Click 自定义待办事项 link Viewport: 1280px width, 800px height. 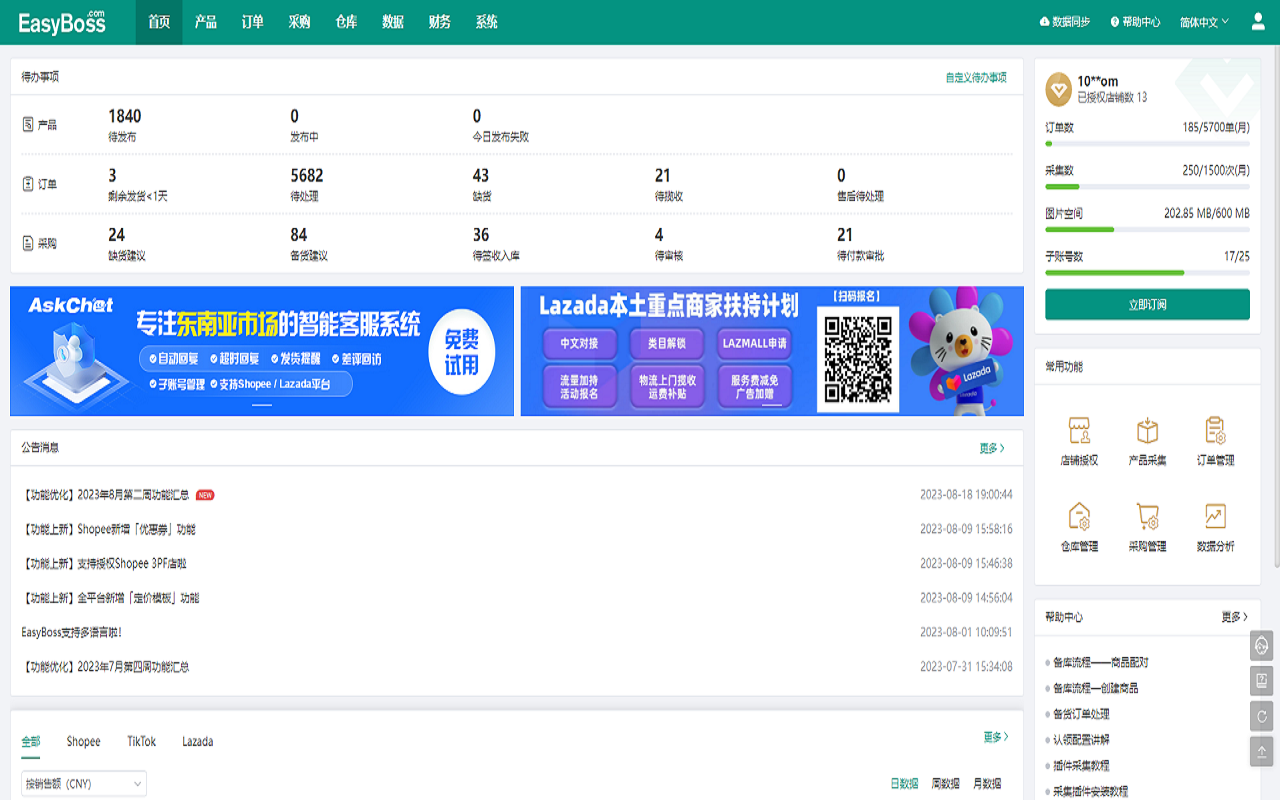point(976,77)
